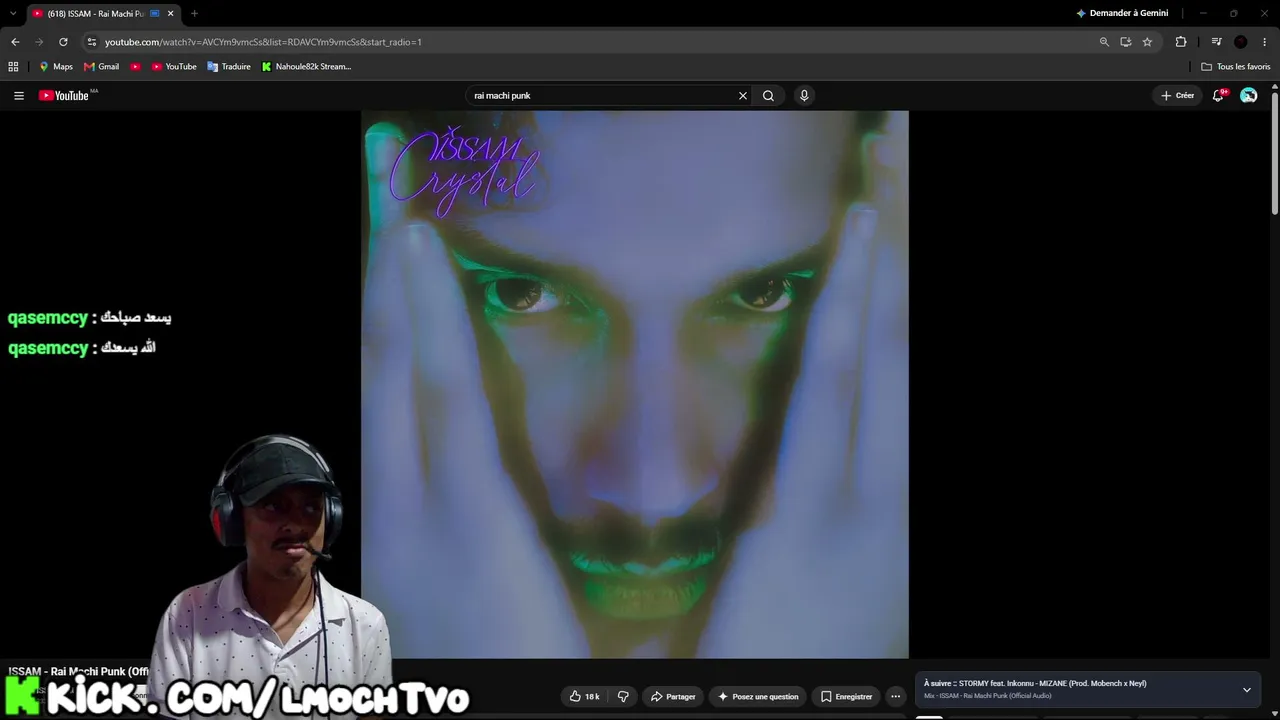
Task: Open more actions three-dot menu
Action: (896, 696)
